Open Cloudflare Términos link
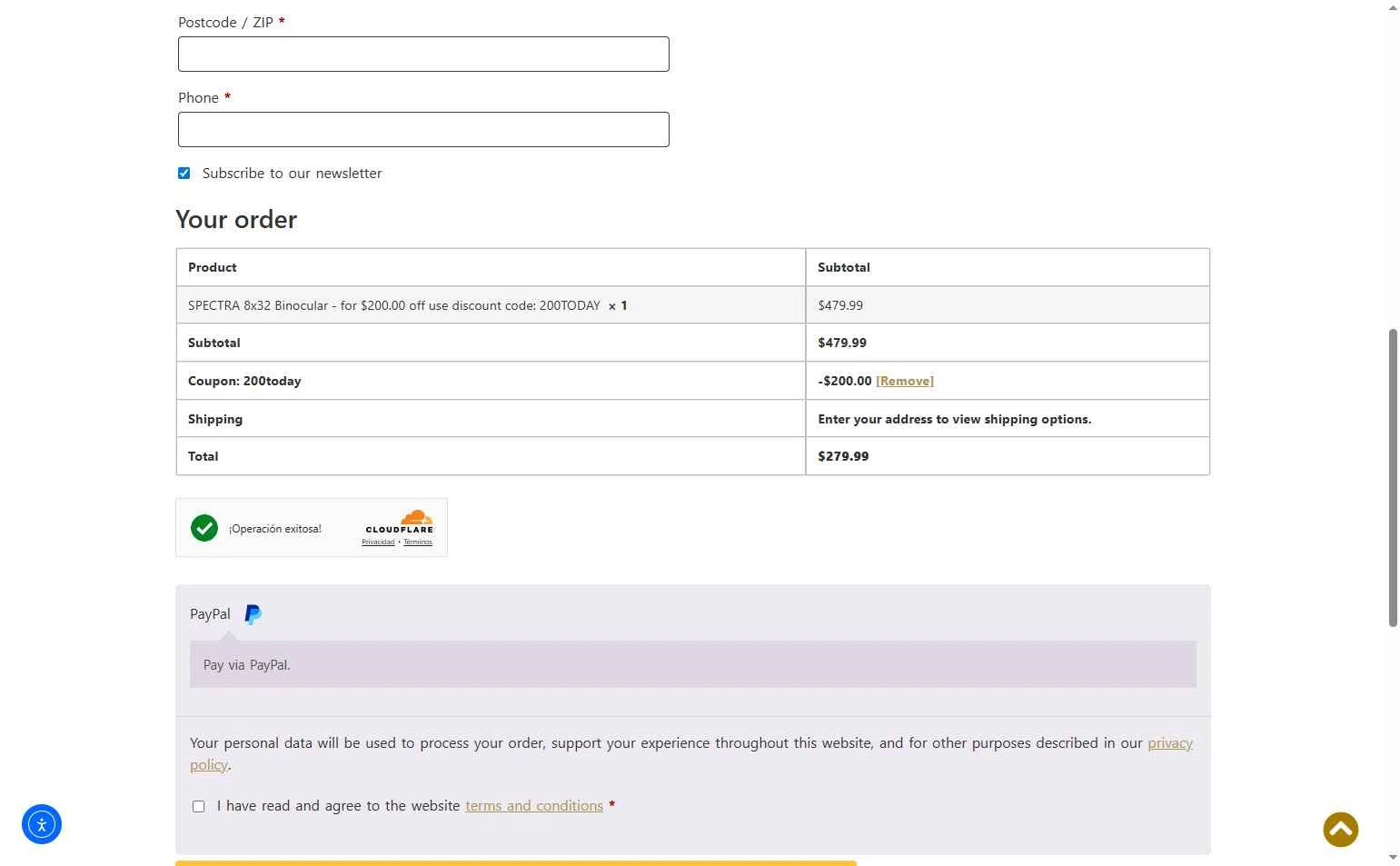 (x=418, y=542)
